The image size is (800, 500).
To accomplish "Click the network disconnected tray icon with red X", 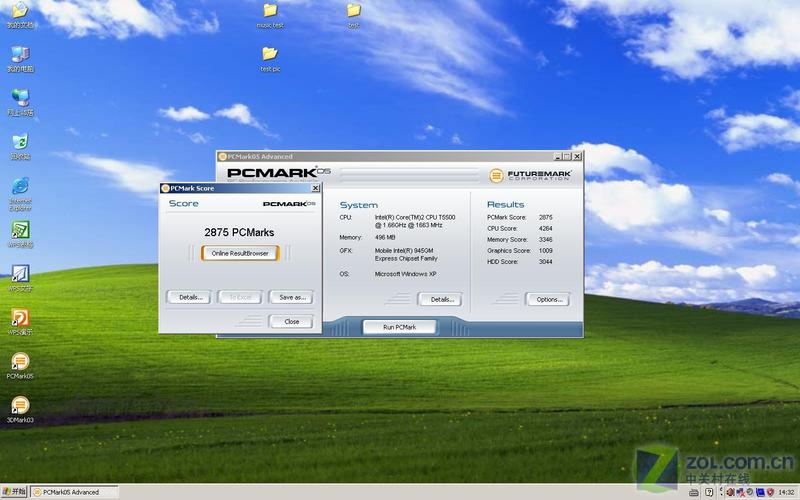I will click(x=741, y=493).
